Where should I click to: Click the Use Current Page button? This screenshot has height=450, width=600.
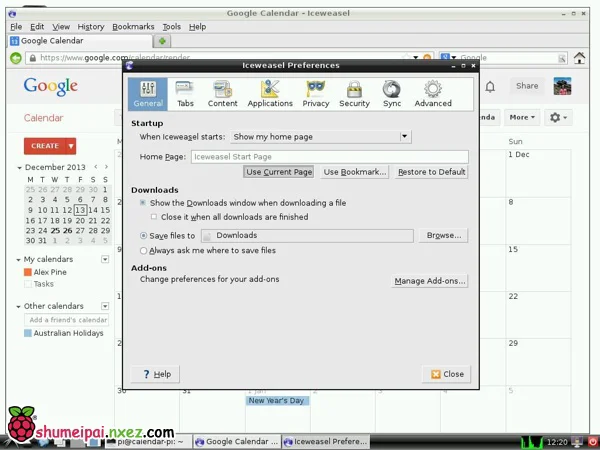tap(279, 172)
